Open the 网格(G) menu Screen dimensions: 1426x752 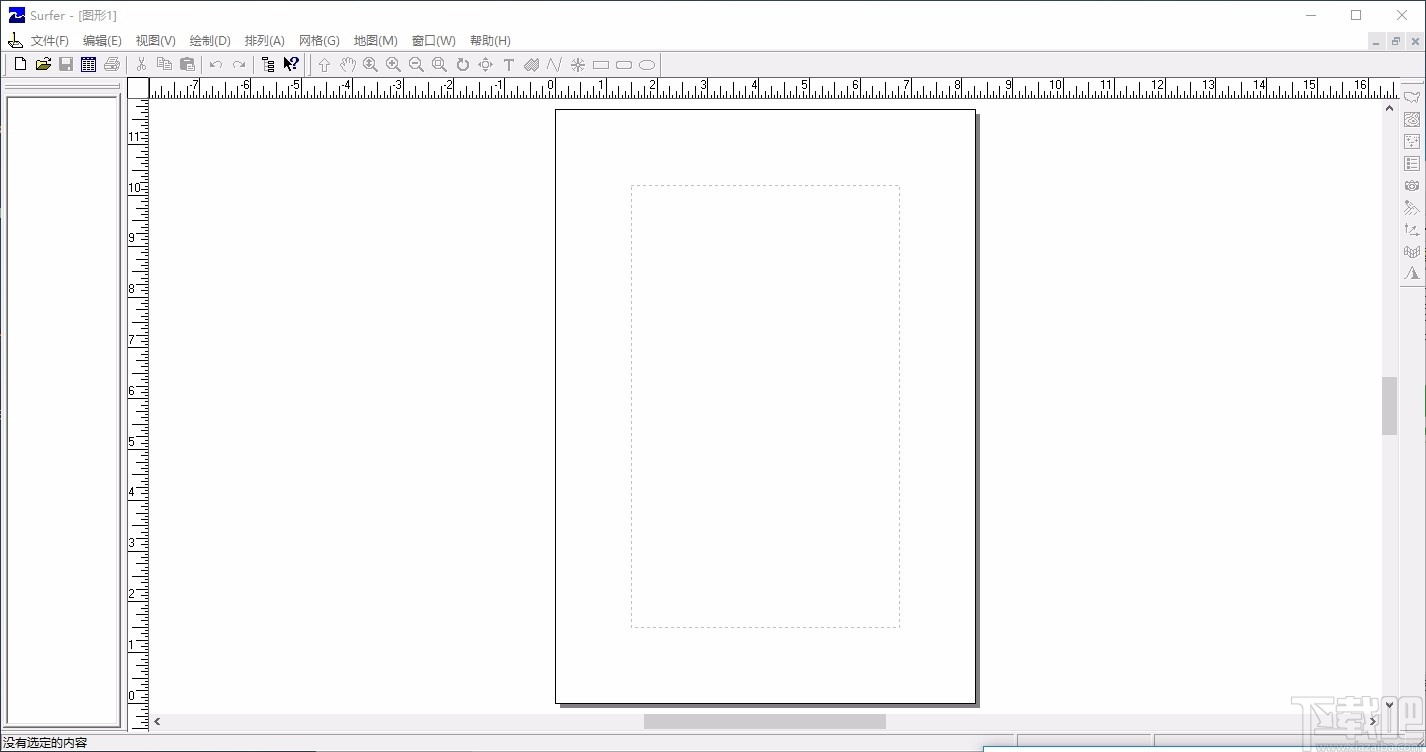click(319, 41)
